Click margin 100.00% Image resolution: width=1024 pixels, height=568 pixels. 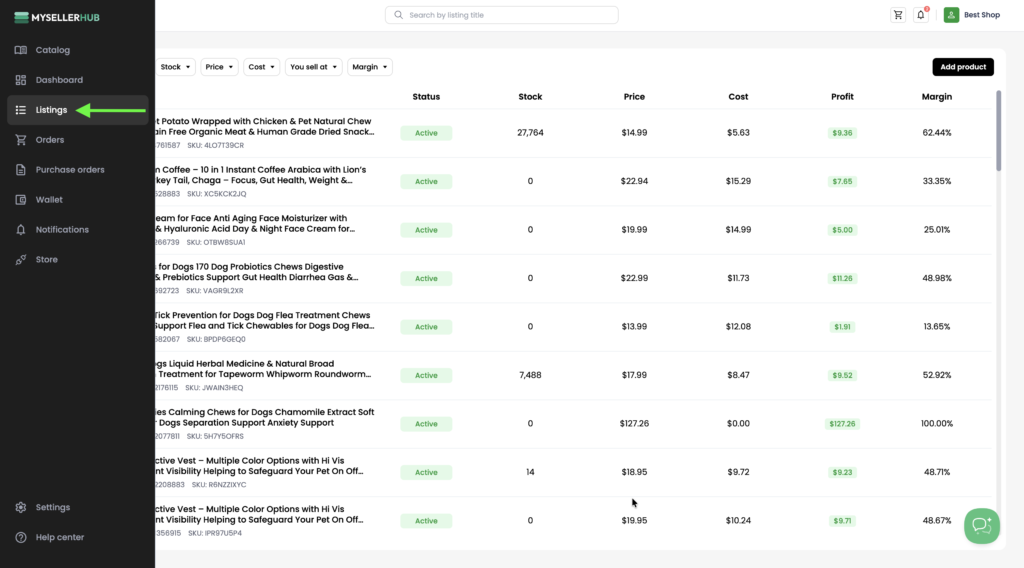tap(936, 424)
